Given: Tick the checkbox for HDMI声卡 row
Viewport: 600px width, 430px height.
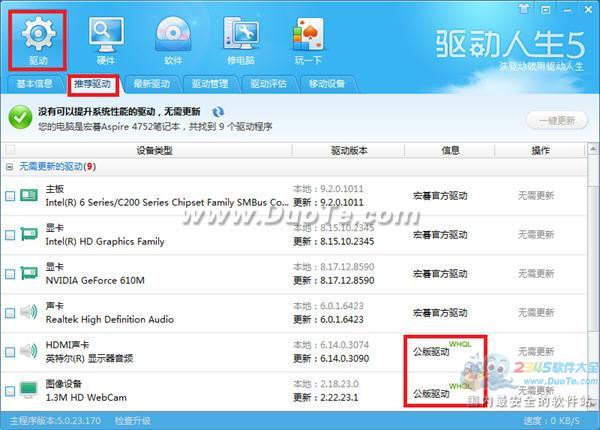Looking at the screenshot, I should [x=10, y=352].
